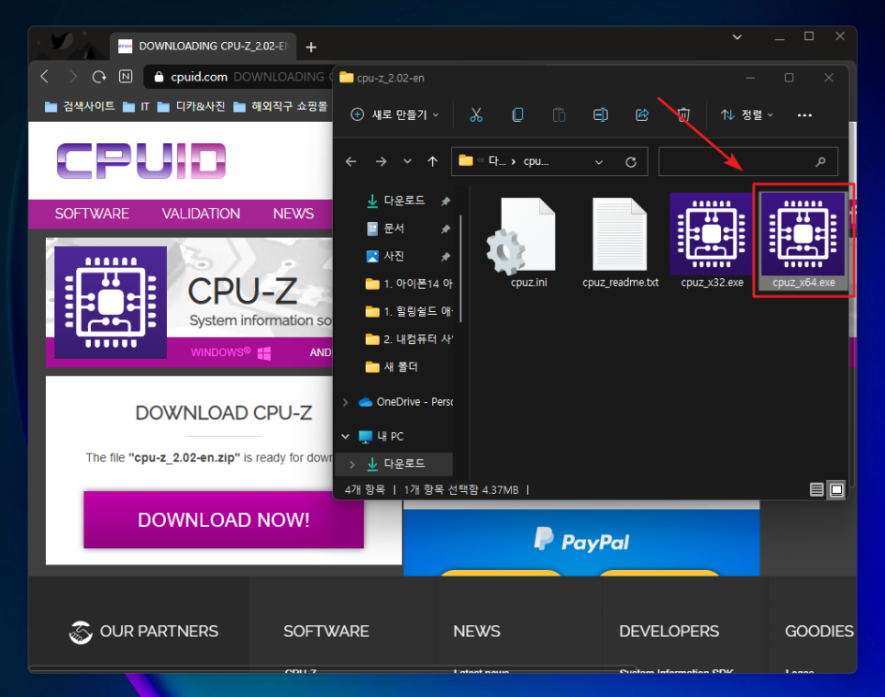This screenshot has height=697, width=885.
Task: Click the Rename icon in Explorer toolbar
Action: (601, 115)
